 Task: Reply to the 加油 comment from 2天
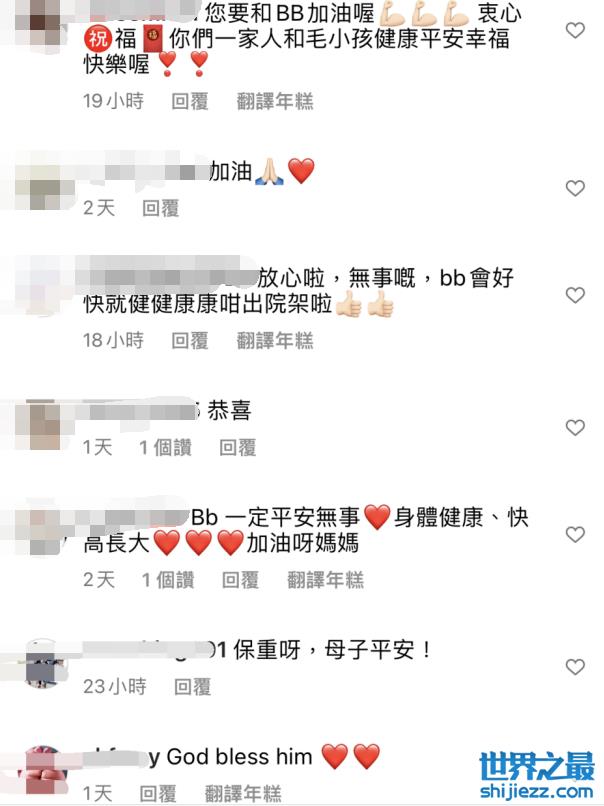coord(160,208)
